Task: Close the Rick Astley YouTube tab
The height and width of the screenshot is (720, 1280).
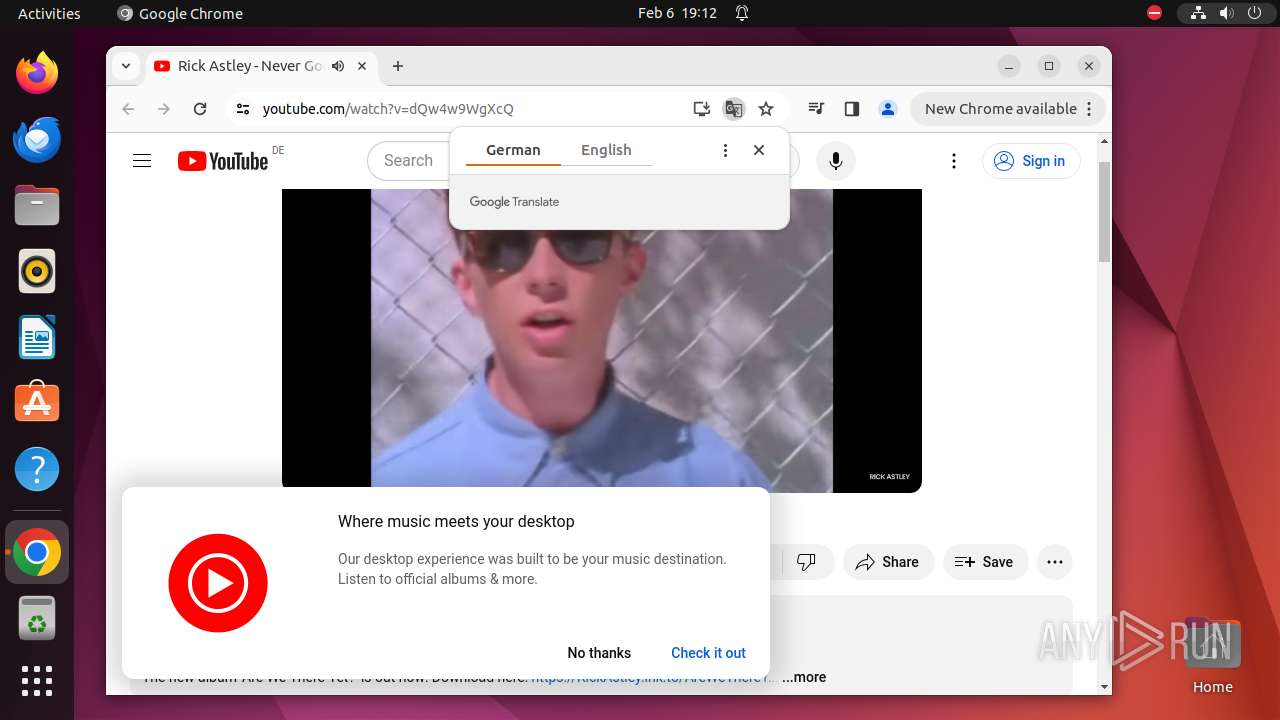Action: tap(362, 66)
